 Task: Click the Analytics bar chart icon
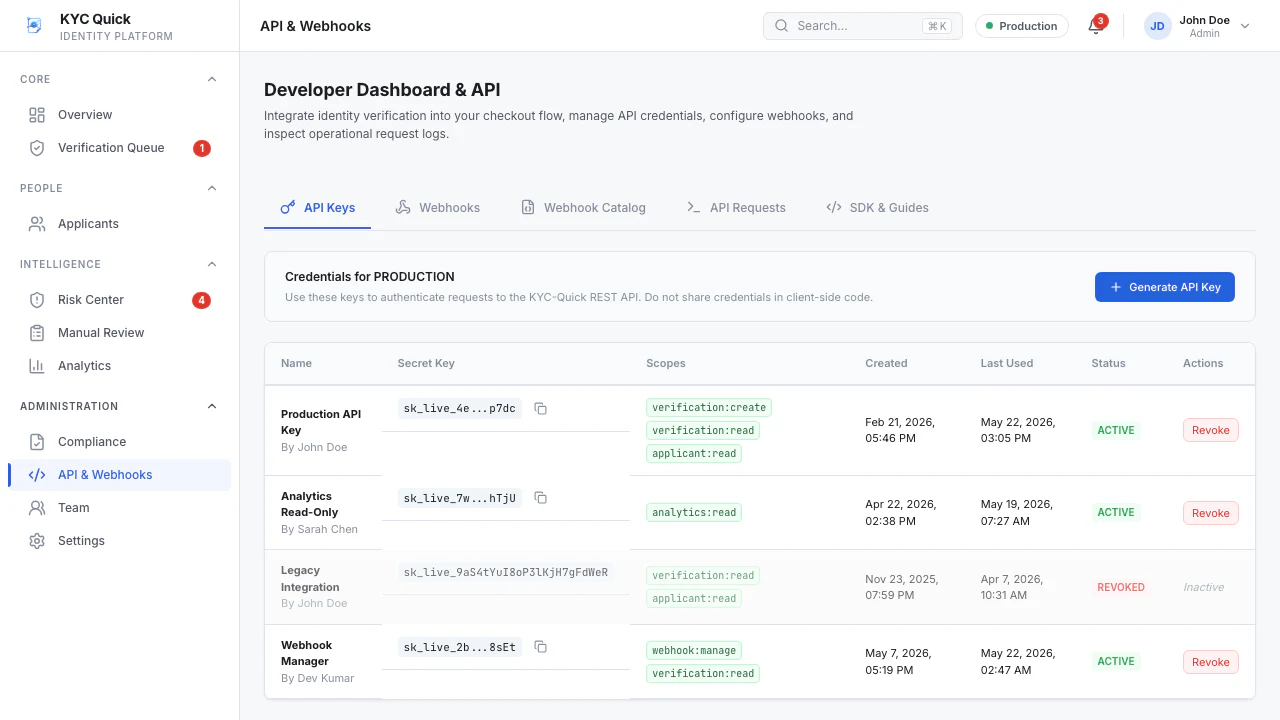(37, 366)
